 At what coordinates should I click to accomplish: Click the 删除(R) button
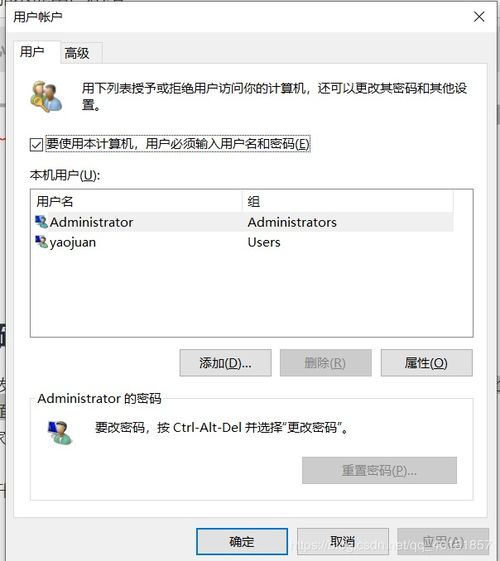pyautogui.click(x=325, y=363)
